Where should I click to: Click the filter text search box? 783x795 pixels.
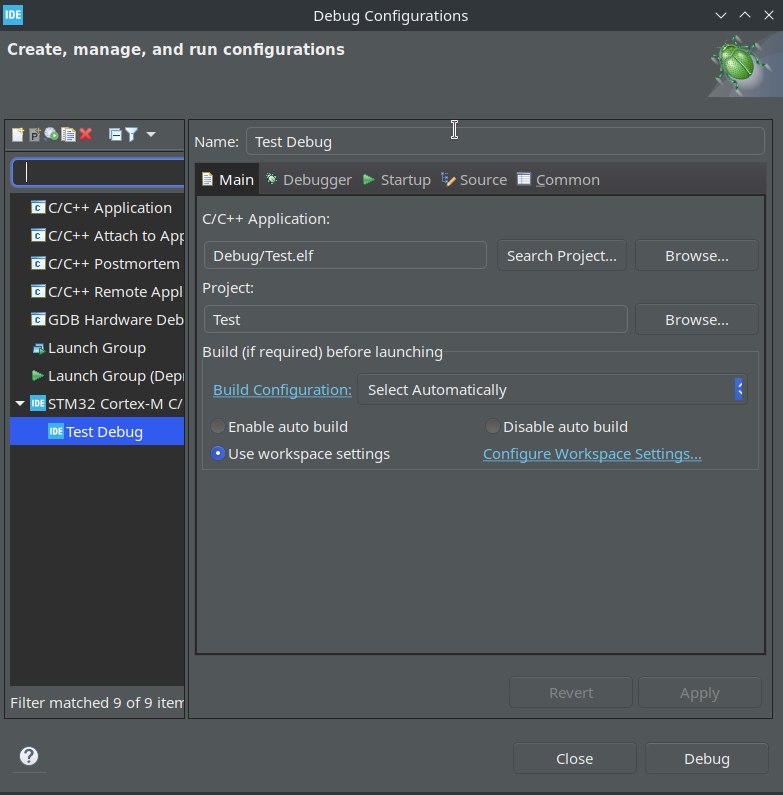click(x=97, y=172)
